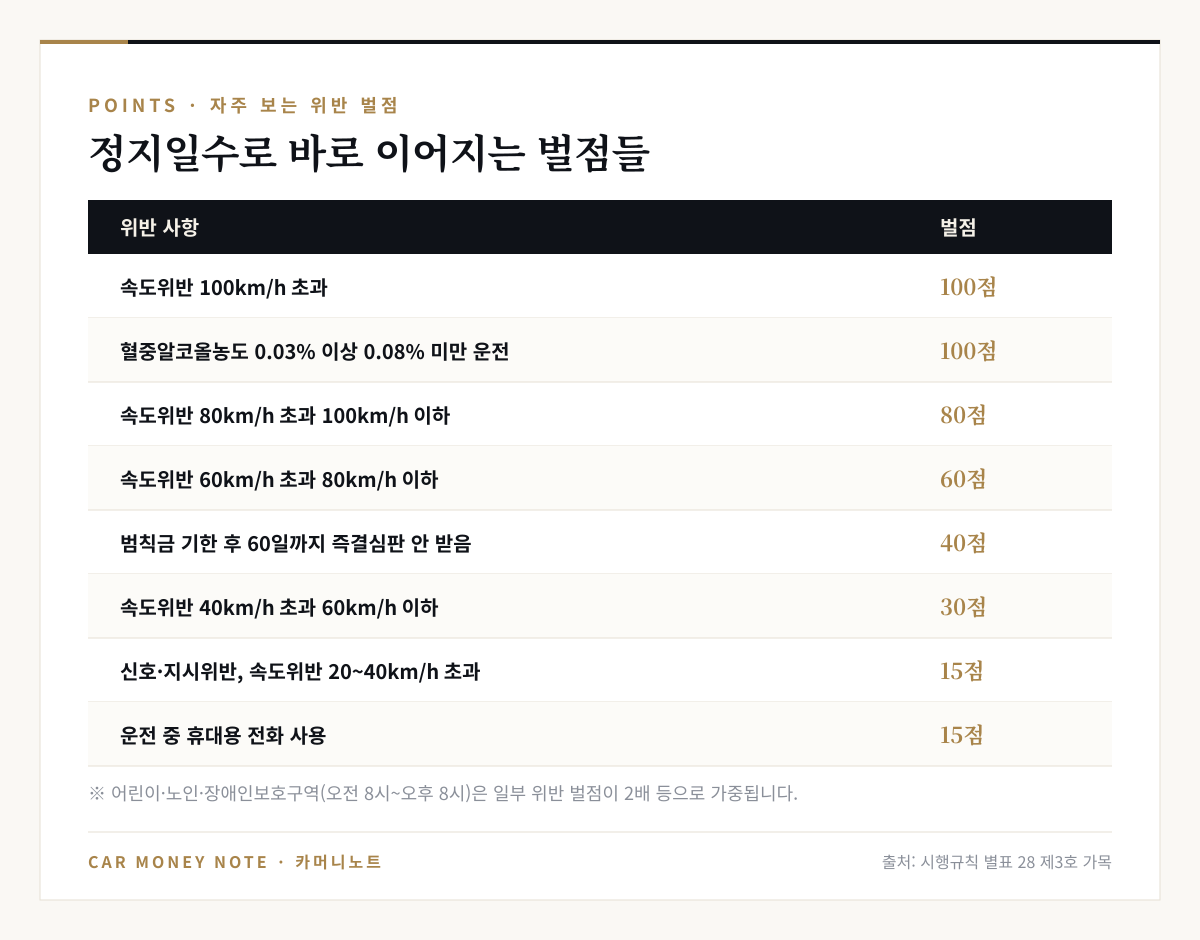Click the 100점 value for 속도위반 100km/h 초과

pyautogui.click(x=968, y=287)
